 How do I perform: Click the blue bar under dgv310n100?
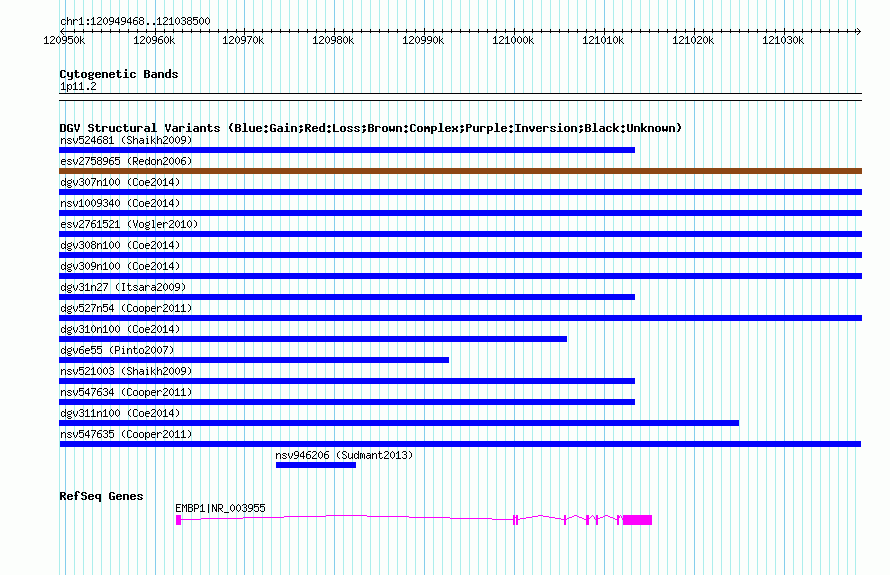coord(313,339)
